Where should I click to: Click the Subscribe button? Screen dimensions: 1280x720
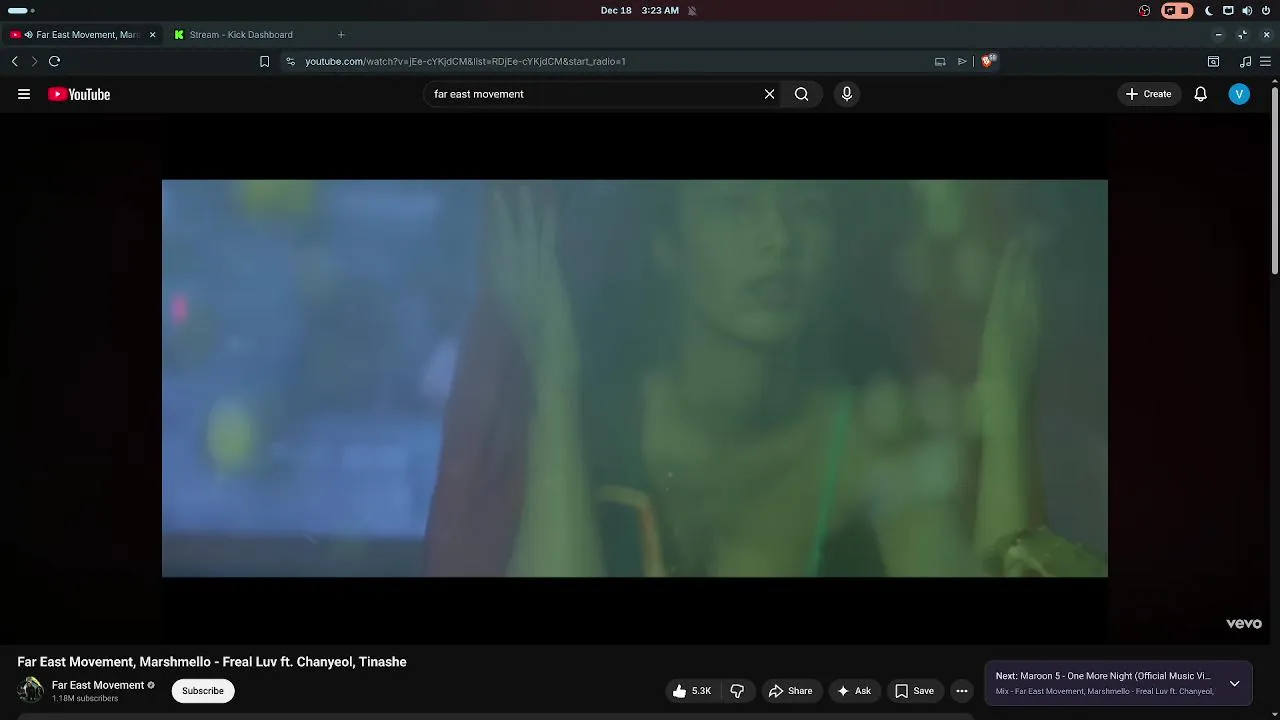[203, 691]
